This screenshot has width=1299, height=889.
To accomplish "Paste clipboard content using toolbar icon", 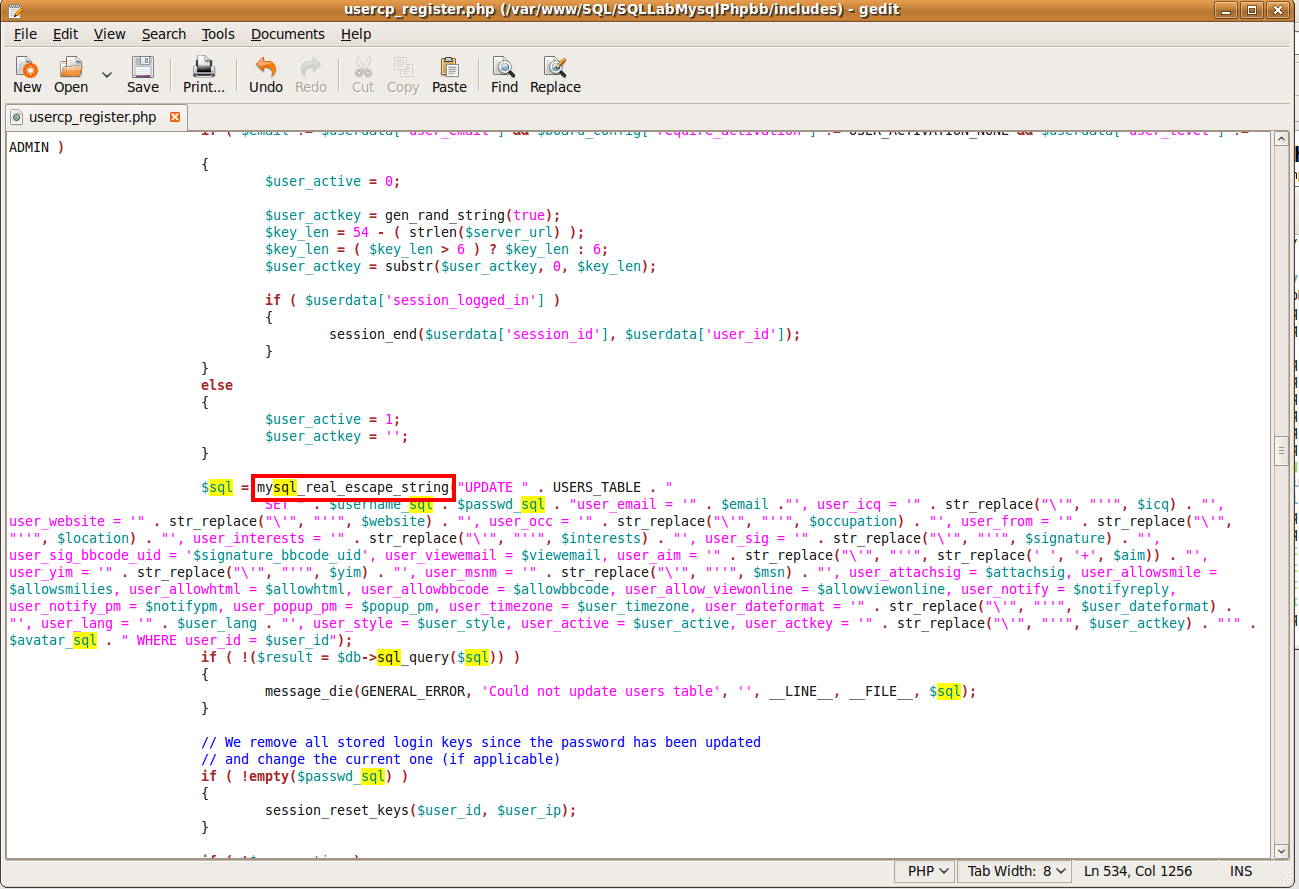I will coord(449,75).
